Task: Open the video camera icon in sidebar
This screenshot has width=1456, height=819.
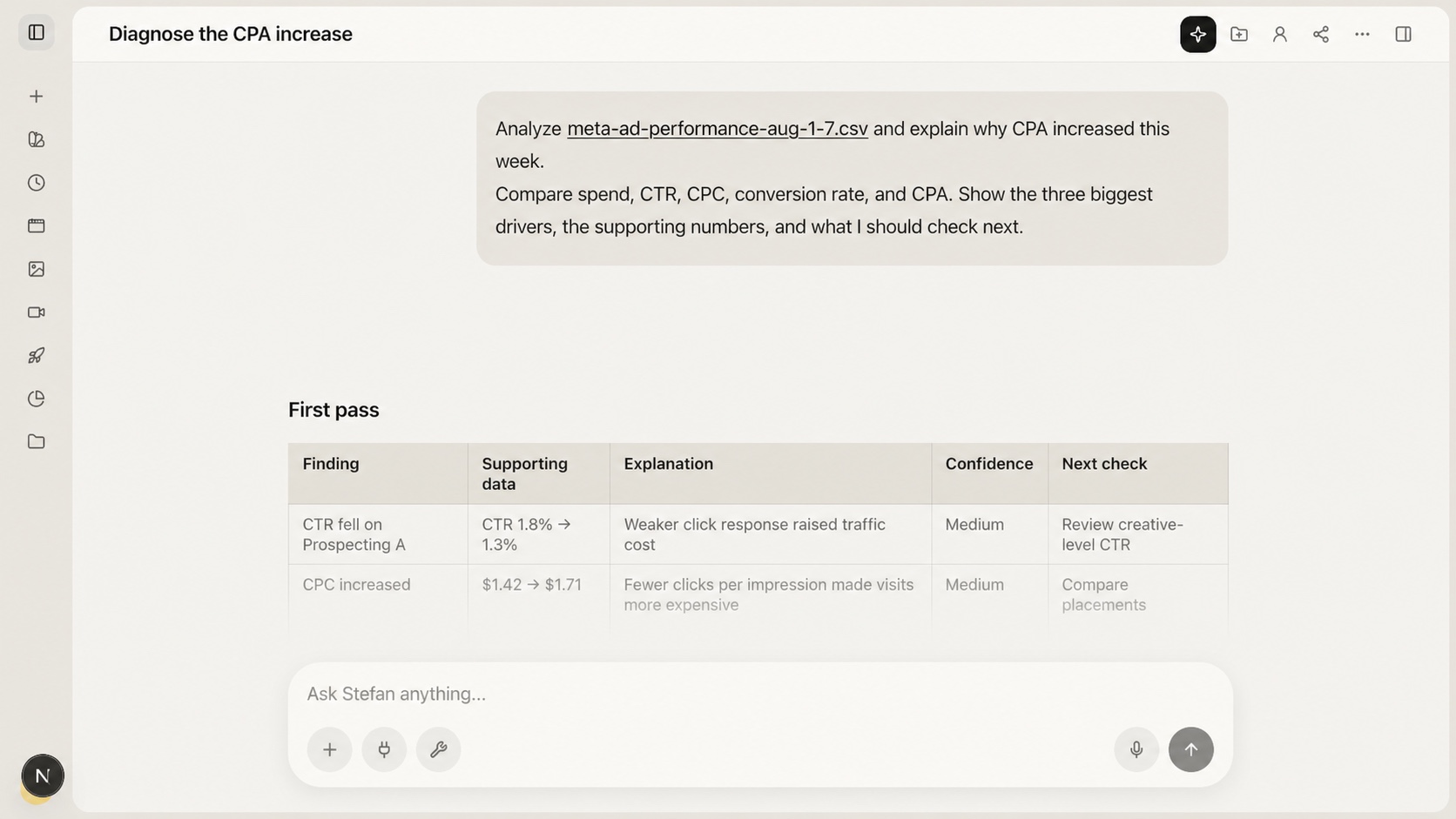Action: click(37, 312)
